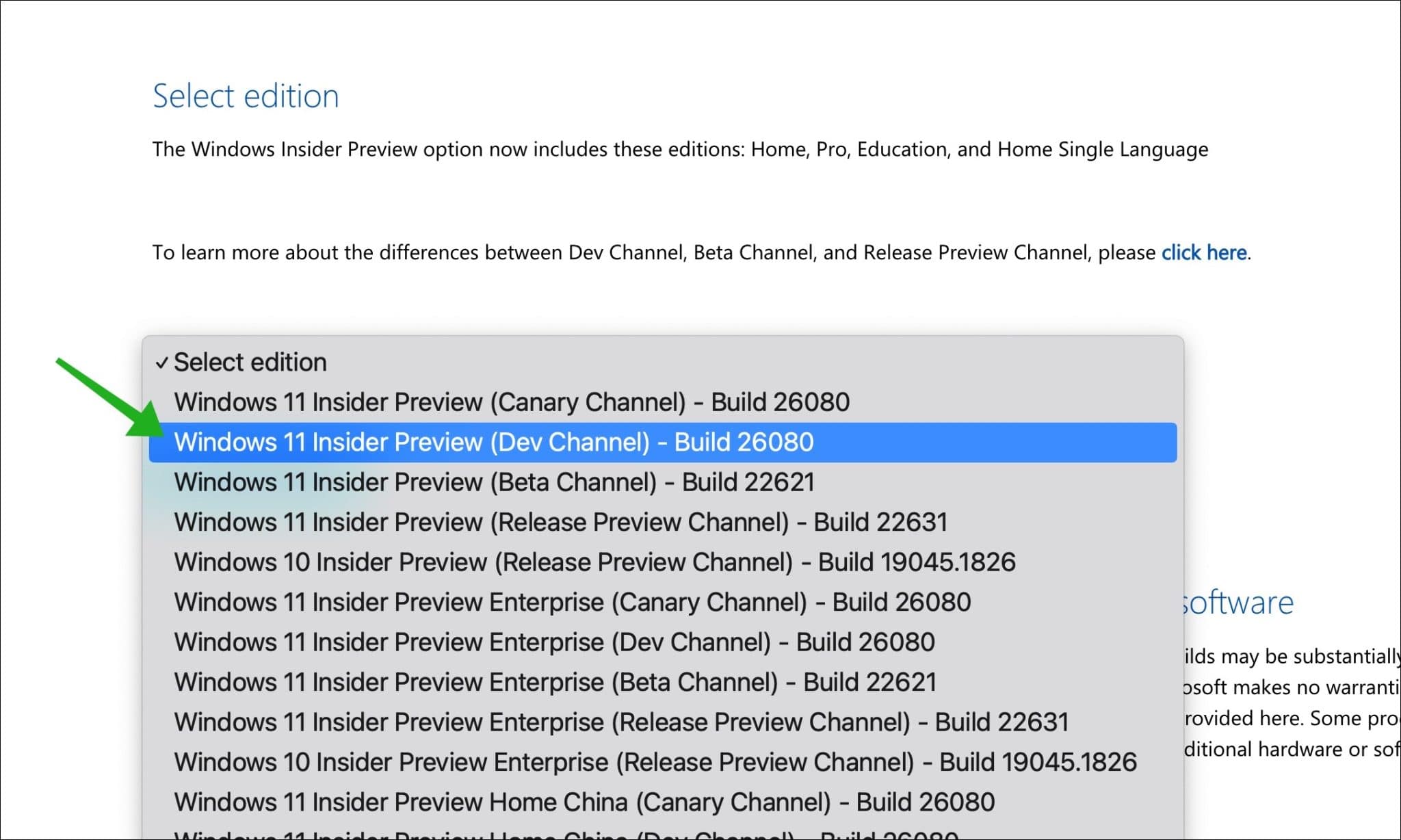Select Windows 11 Insider Preview Enterprise (Dev Channel) option
Screen dimensions: 1401x840
[x=662, y=642]
